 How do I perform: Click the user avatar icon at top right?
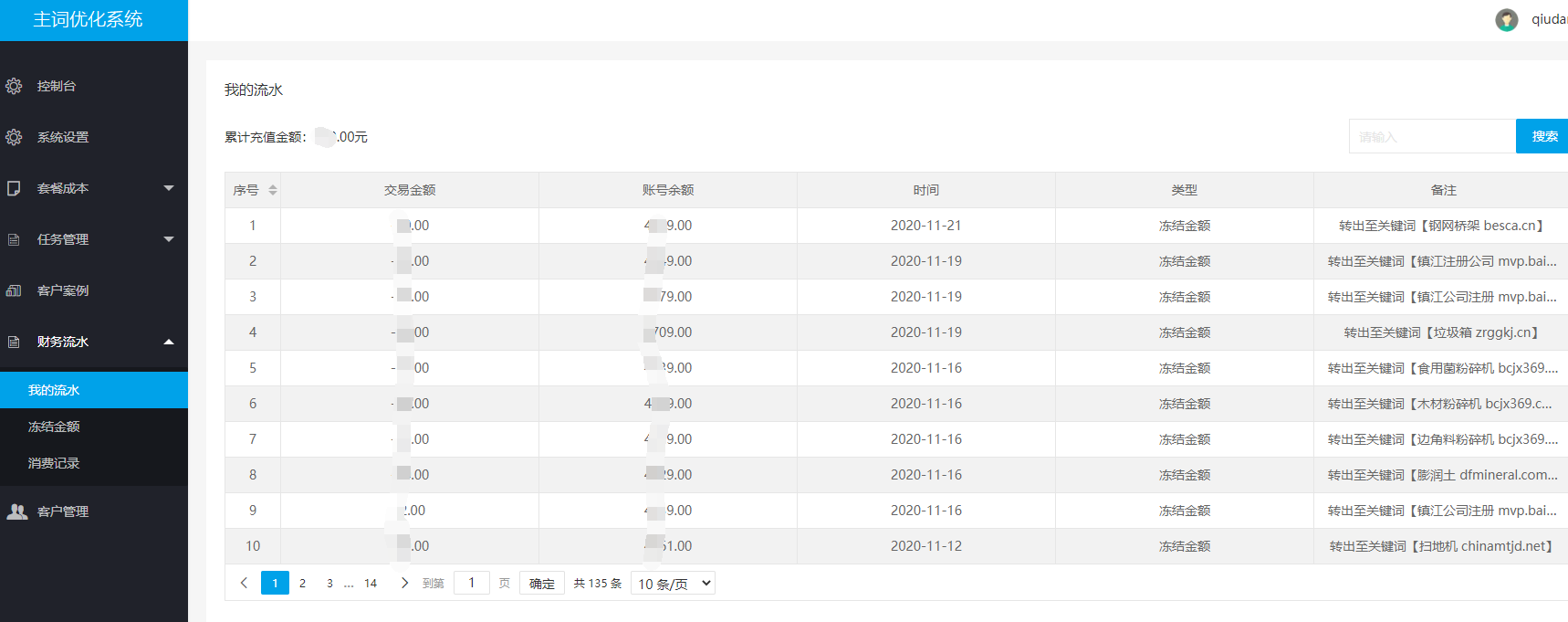coord(1507,19)
